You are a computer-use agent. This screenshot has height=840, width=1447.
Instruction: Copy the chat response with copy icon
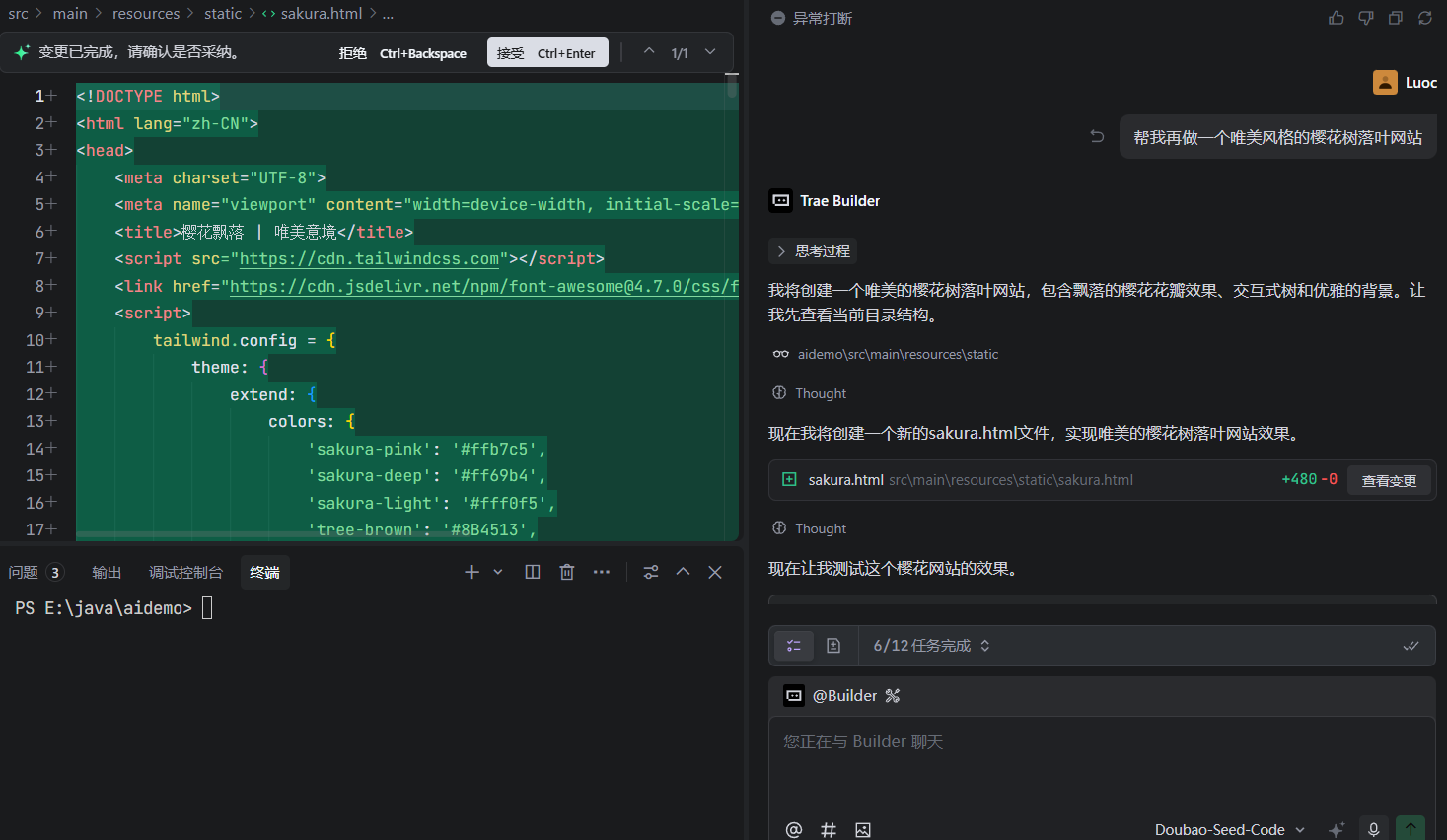[x=1396, y=18]
